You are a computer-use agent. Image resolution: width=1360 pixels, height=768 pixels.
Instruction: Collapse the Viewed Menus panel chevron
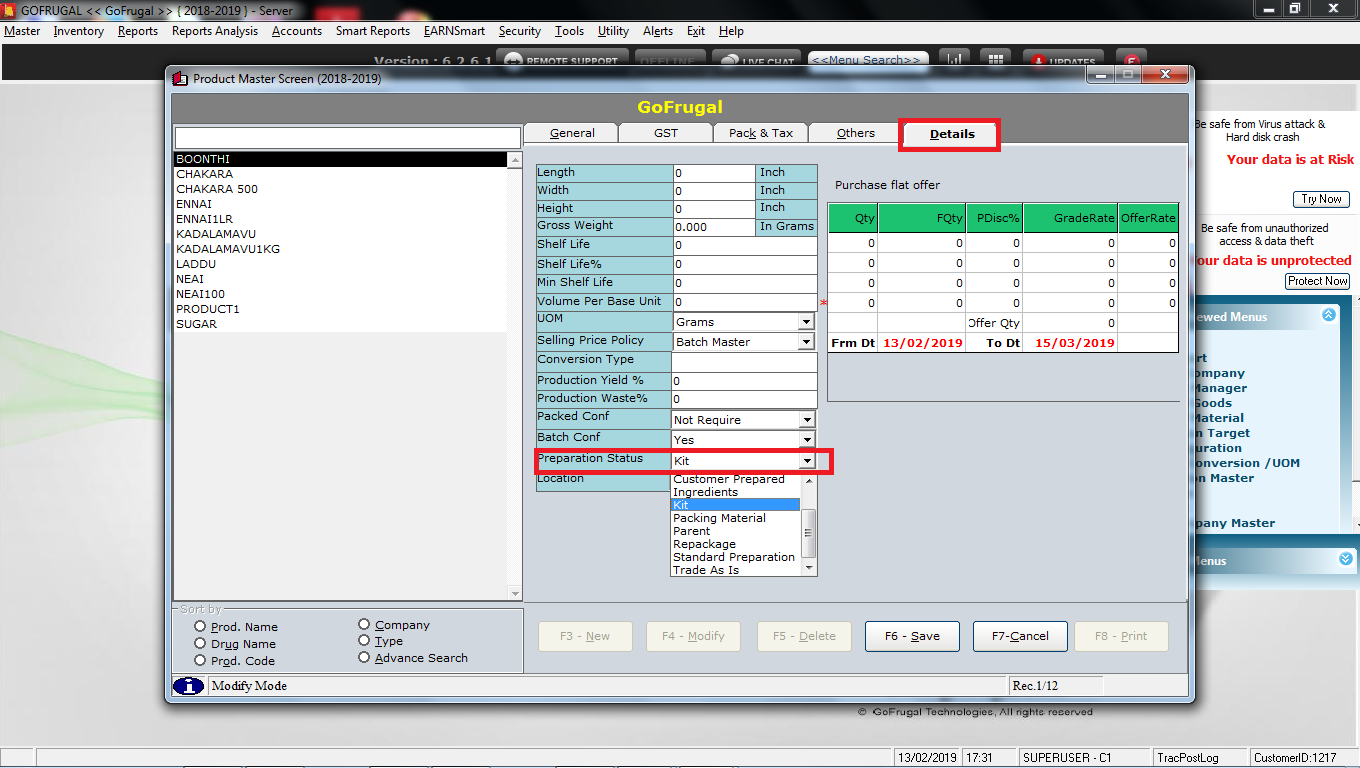coord(1328,315)
